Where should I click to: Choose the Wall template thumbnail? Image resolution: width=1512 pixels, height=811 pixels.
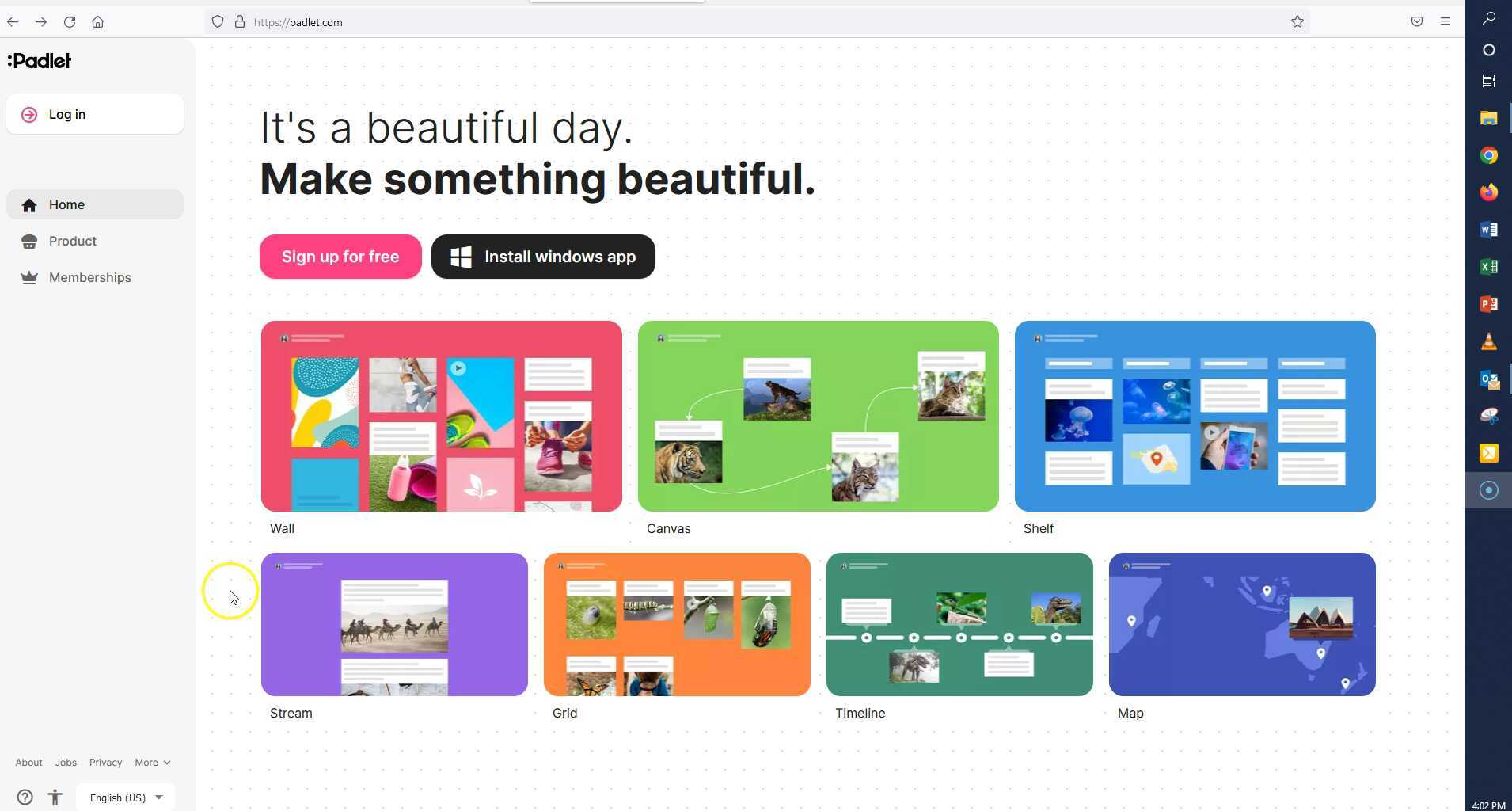click(x=440, y=416)
